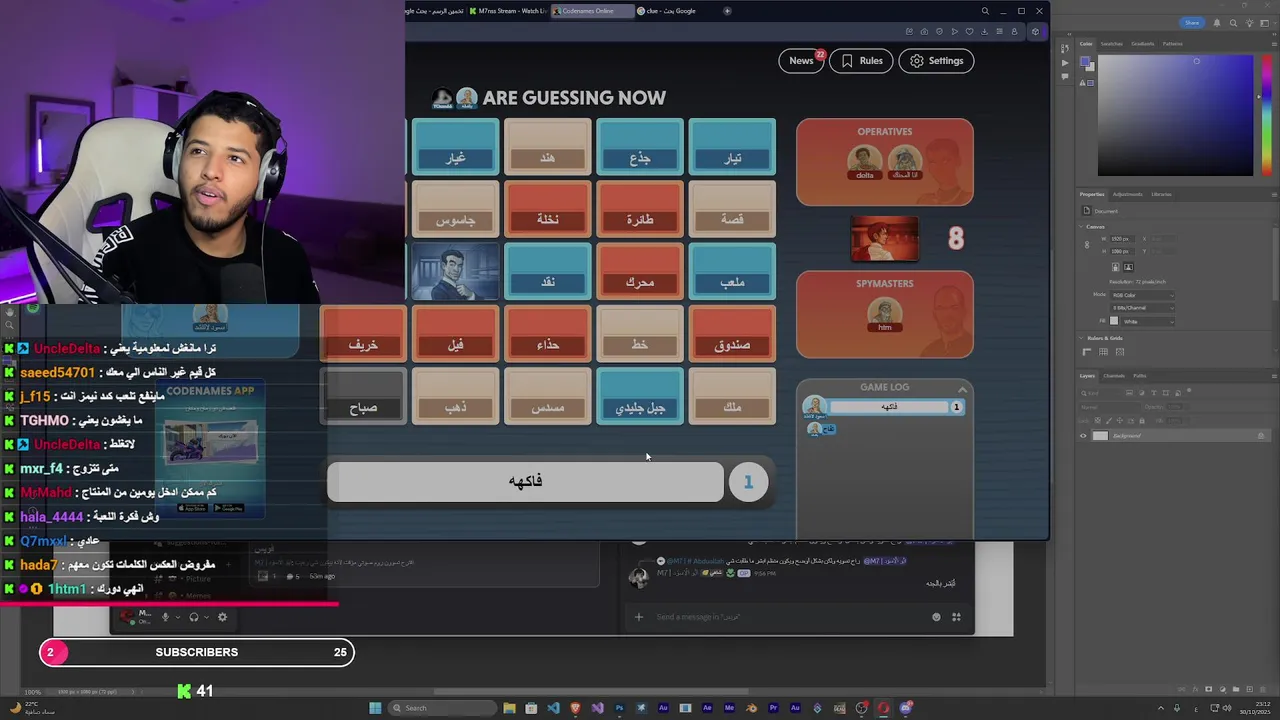Collapse the Game Log panel
The height and width of the screenshot is (720, 1280).
(962, 389)
